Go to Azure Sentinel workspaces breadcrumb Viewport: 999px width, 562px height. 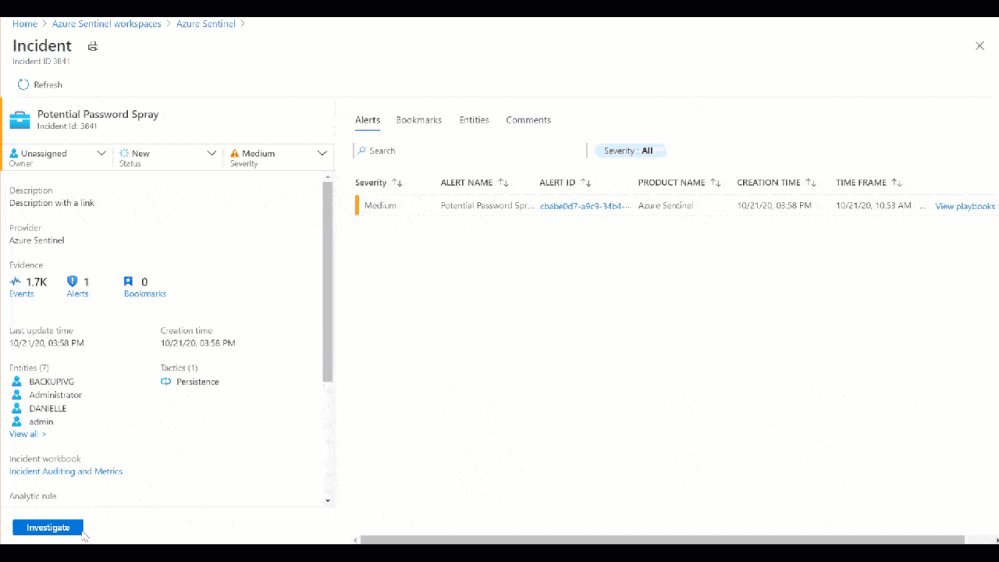[x=106, y=24]
